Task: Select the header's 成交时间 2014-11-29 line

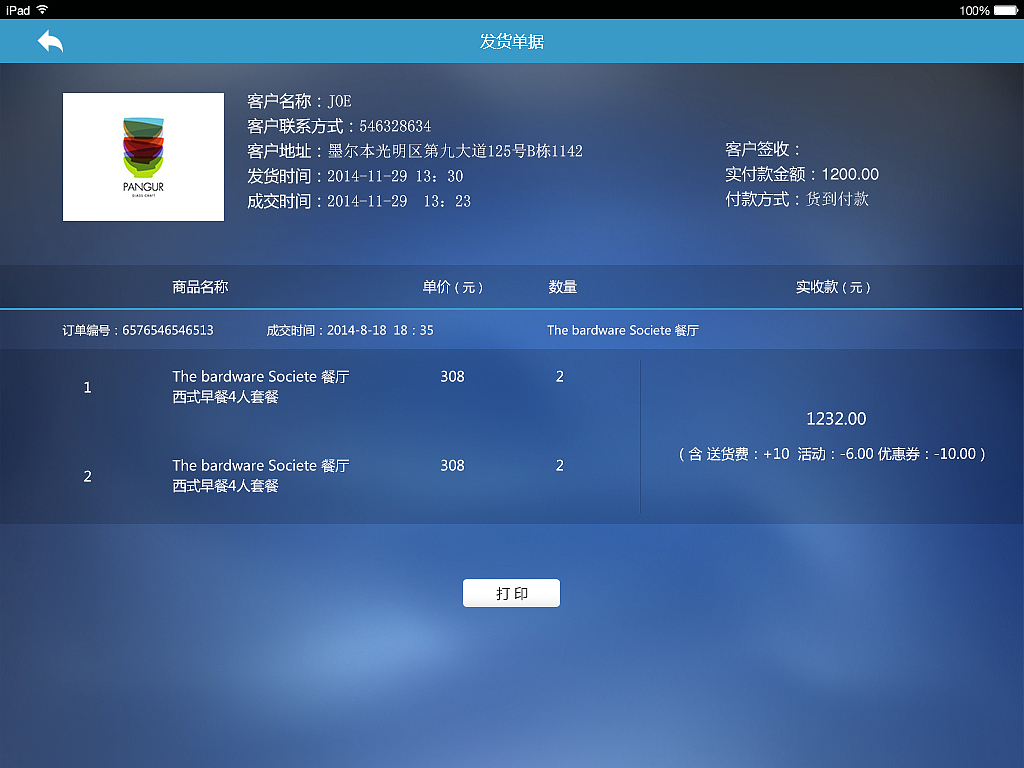Action: pyautogui.click(x=359, y=201)
